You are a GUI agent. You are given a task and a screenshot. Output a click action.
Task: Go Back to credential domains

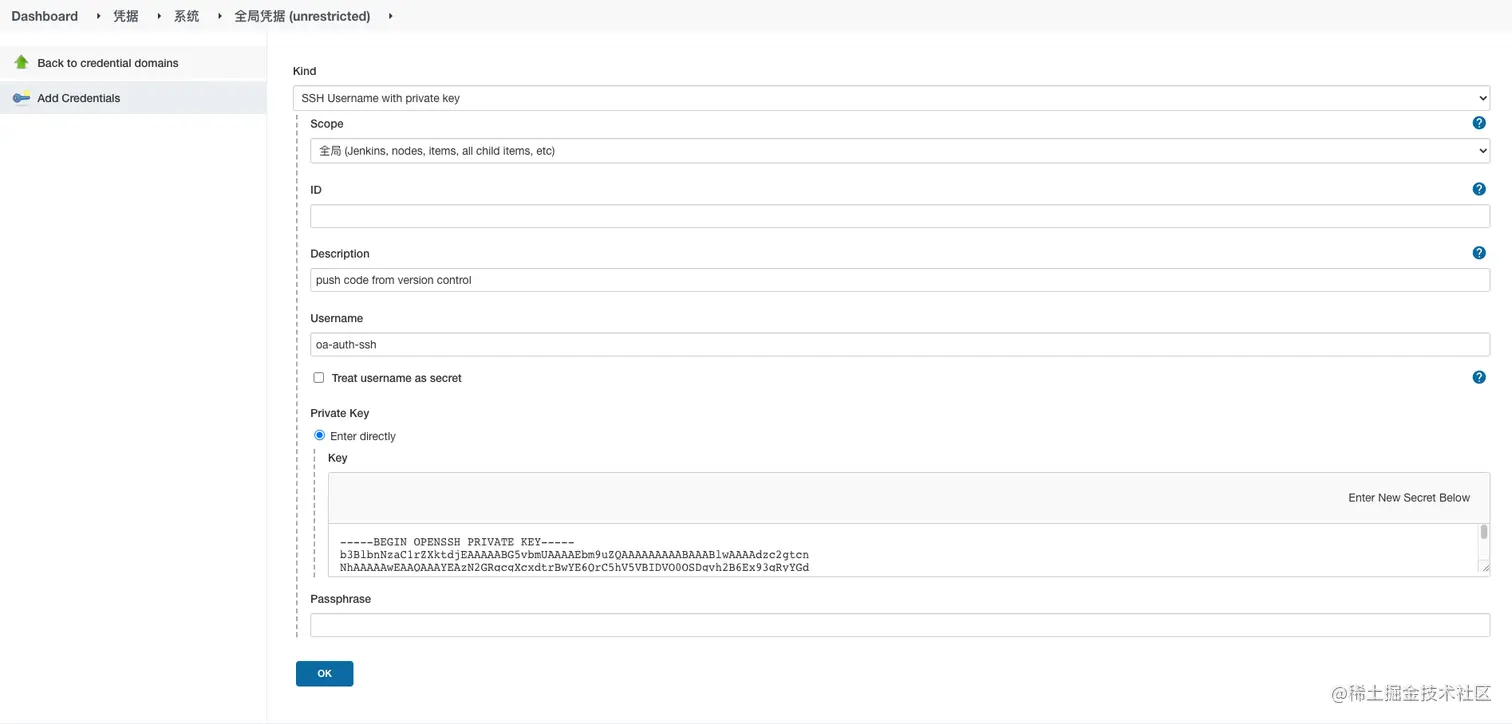coord(108,63)
